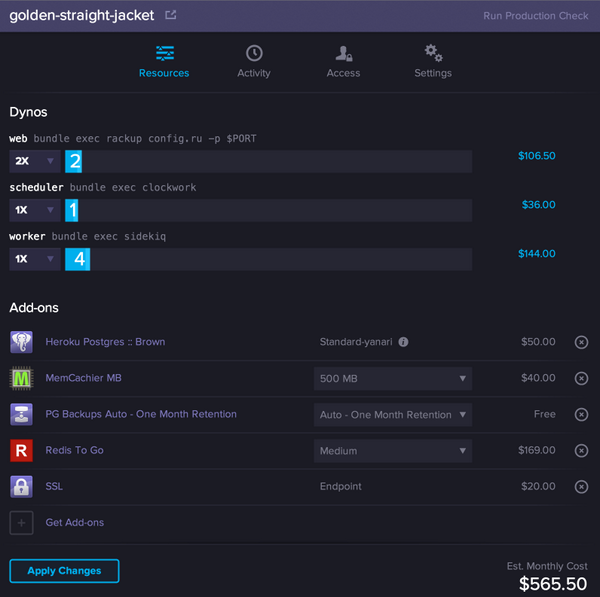This screenshot has height=597, width=600.
Task: Open PG Backups retention plan dropdown
Action: 393,415
